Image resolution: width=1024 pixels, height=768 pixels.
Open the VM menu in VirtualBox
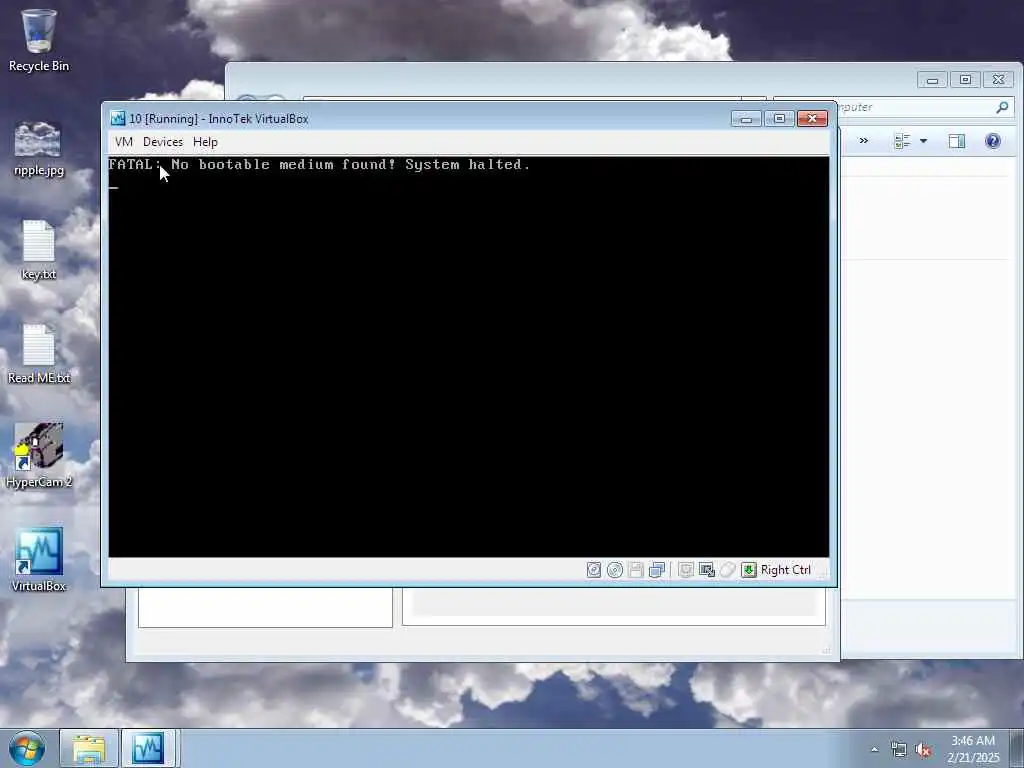pyautogui.click(x=123, y=142)
